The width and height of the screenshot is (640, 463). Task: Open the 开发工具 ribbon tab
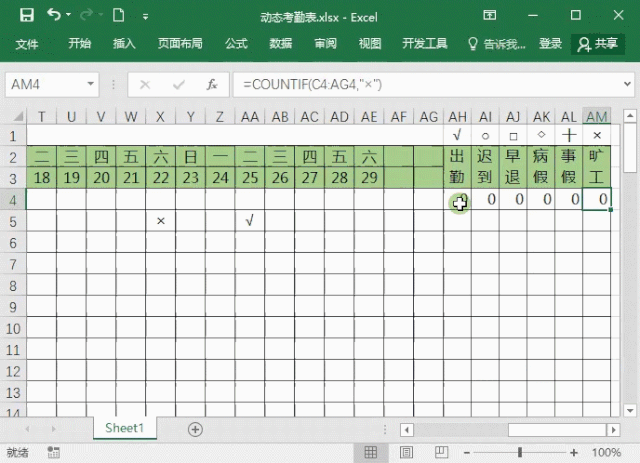tap(425, 43)
